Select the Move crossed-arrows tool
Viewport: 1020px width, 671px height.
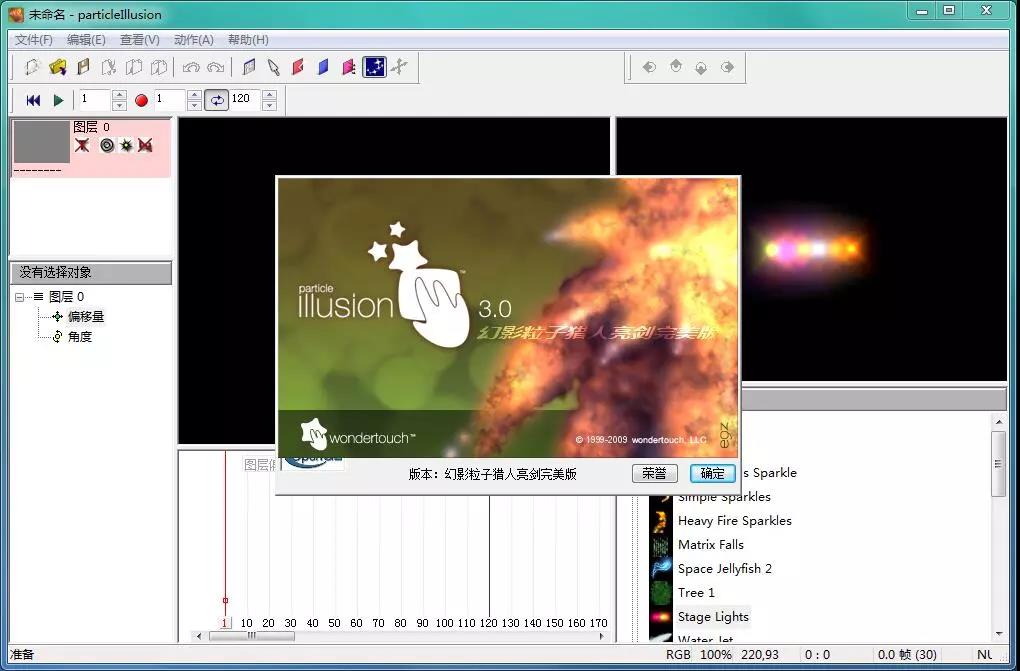tap(399, 67)
